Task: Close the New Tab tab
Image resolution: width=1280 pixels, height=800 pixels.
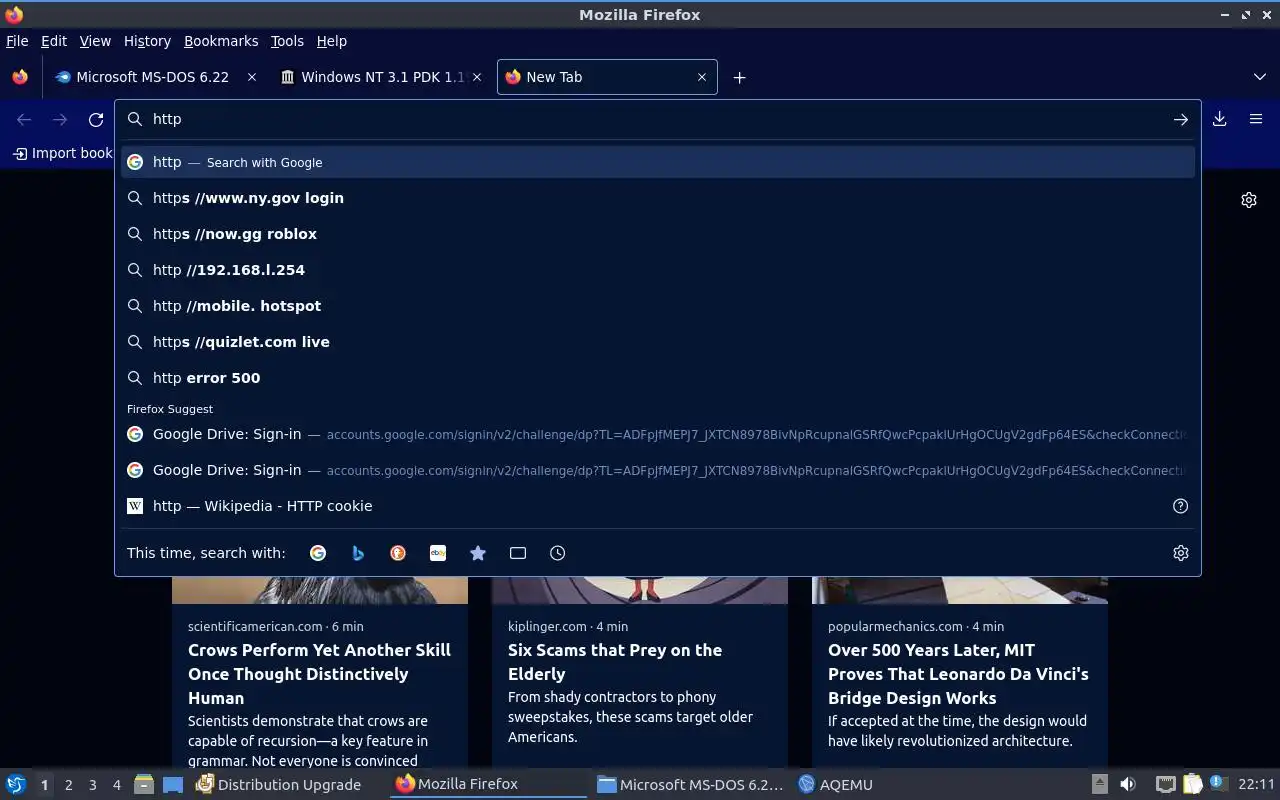Action: click(x=702, y=77)
